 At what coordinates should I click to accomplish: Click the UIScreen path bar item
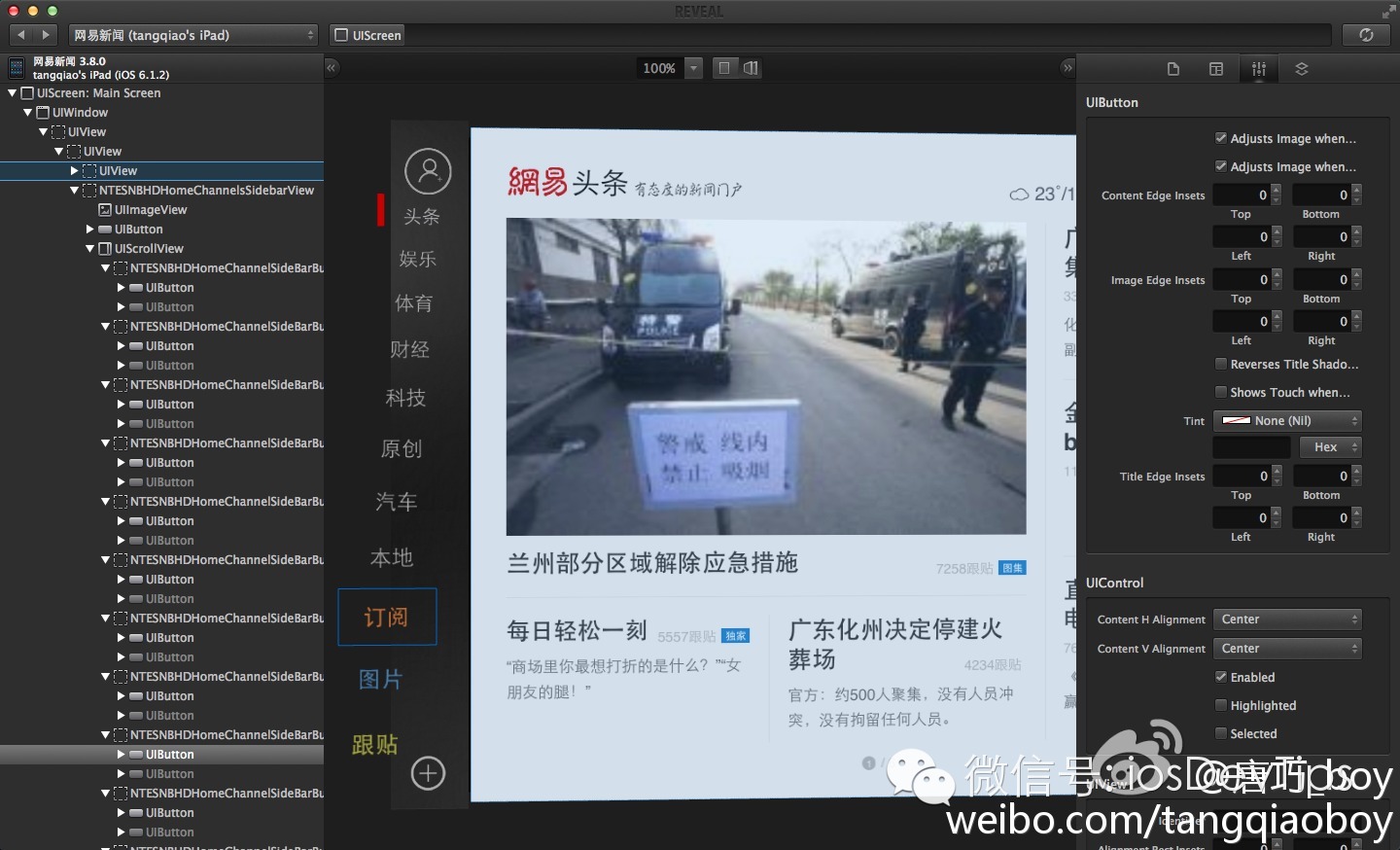point(367,35)
